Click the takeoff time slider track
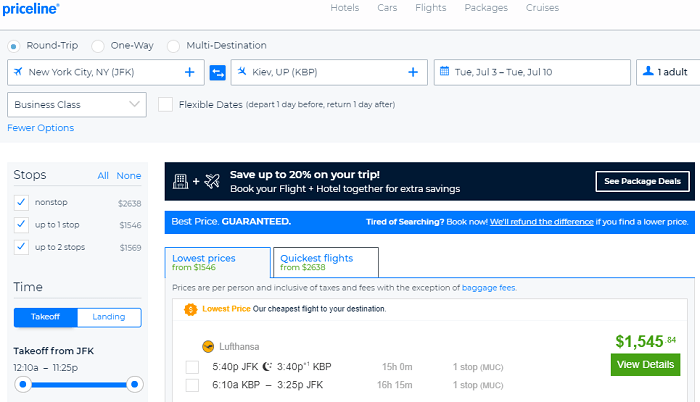 (x=79, y=384)
